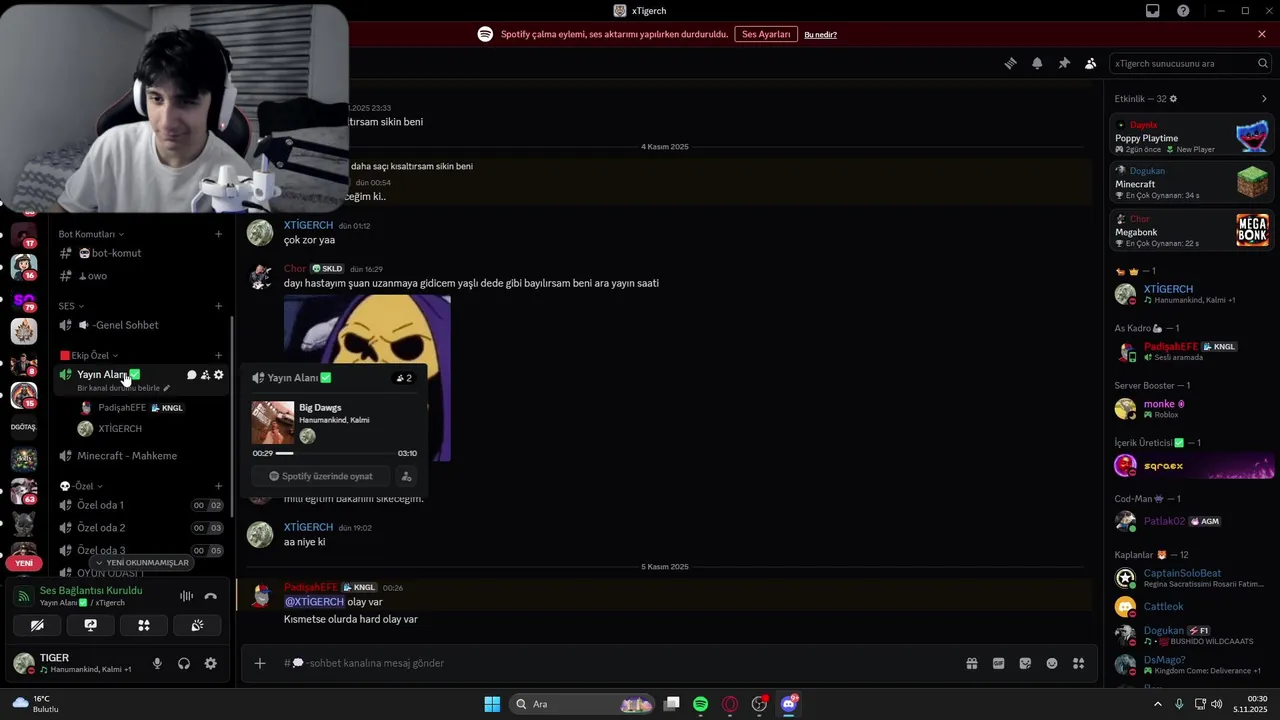This screenshot has height=720, width=1280.
Task: Join Özel oda 2 voice channel
Action: (x=141, y=528)
